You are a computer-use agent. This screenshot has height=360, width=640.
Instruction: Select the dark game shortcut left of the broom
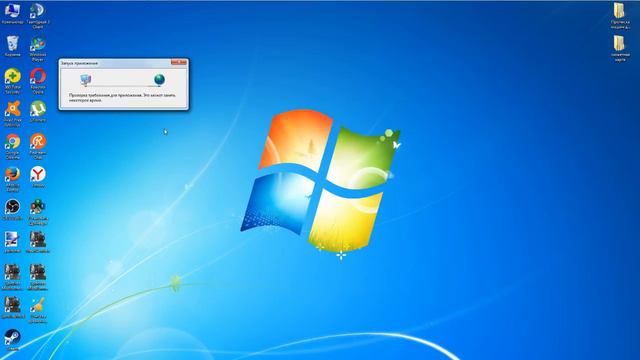[13, 307]
